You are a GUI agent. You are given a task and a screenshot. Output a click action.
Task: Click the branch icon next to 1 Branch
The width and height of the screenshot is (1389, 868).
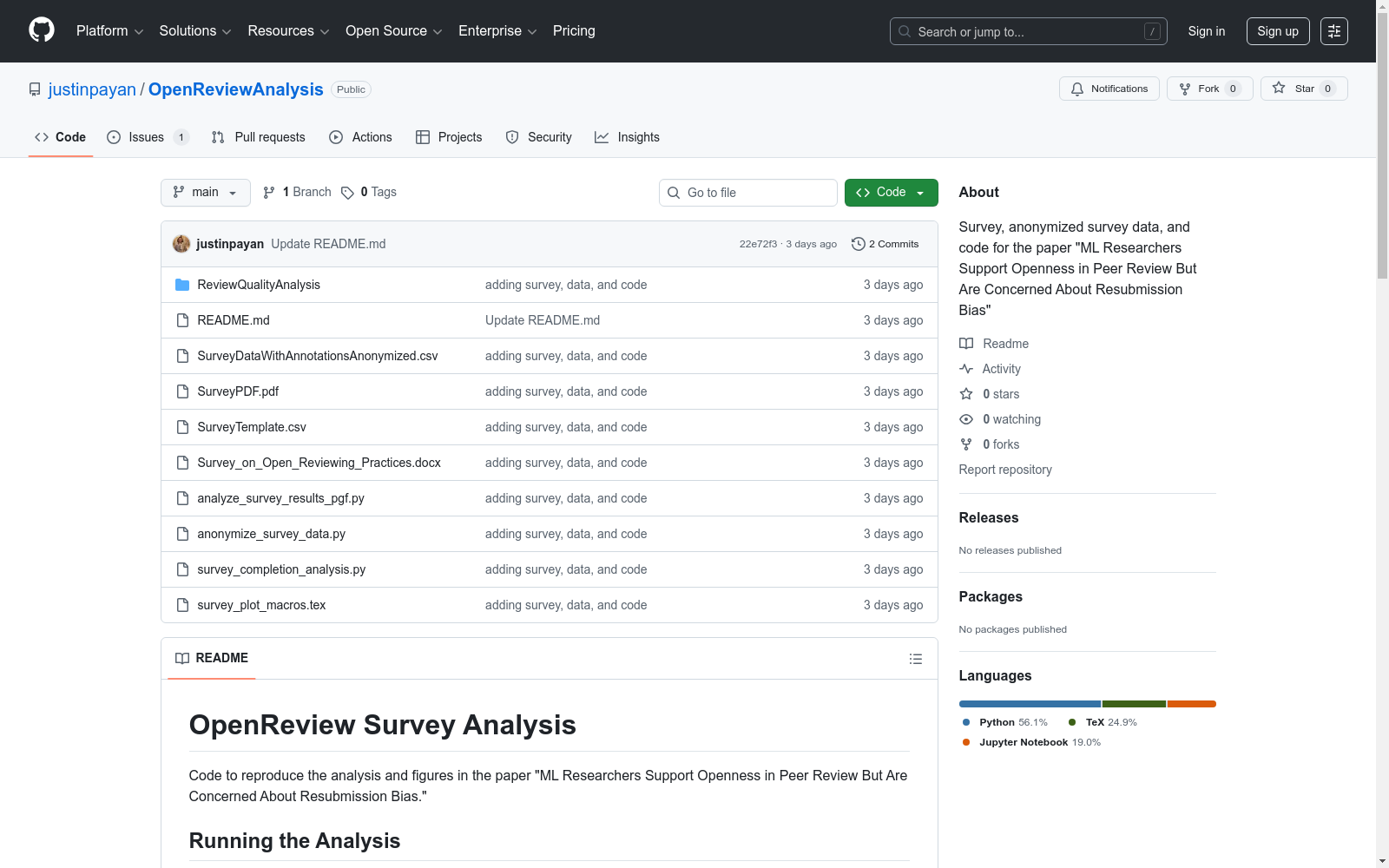point(269,193)
